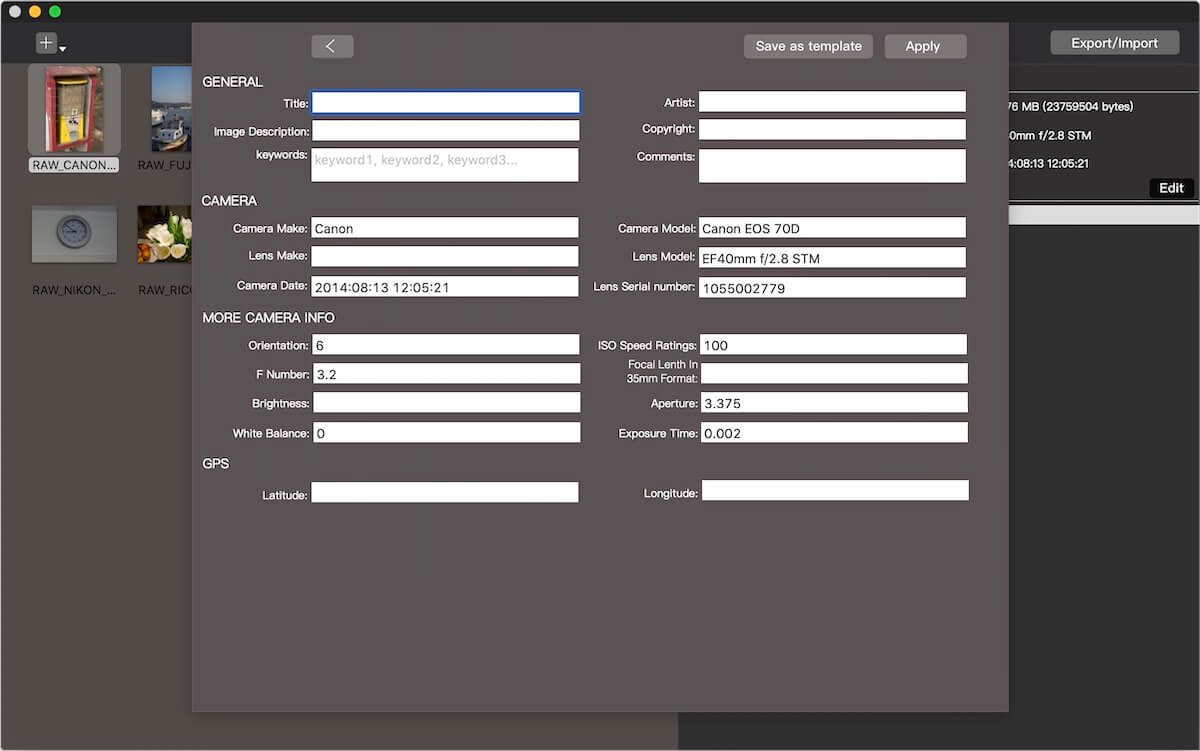This screenshot has height=751, width=1200.
Task: Click the macOS green fullscreen window button
Action: coord(55,11)
